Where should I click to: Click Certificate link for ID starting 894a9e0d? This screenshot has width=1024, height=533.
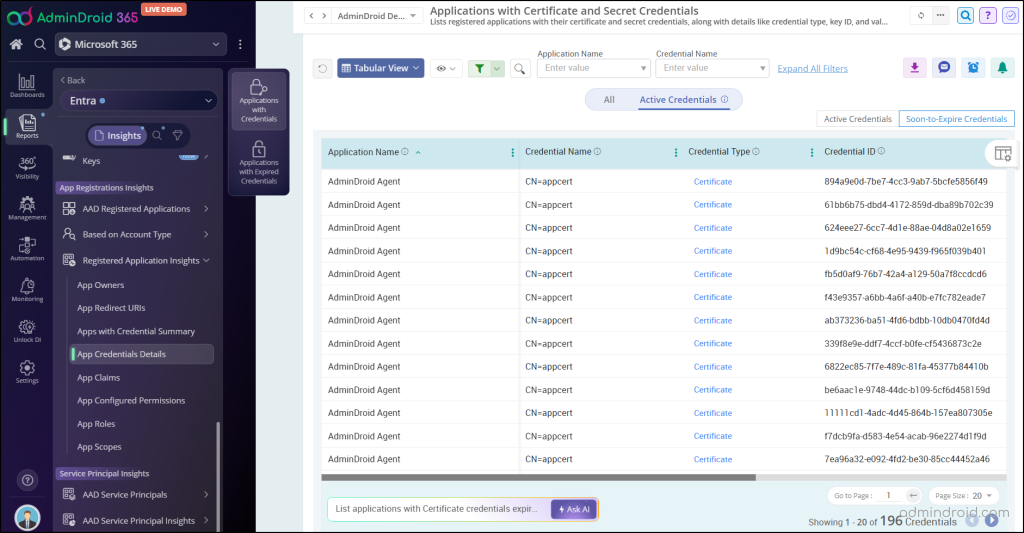click(712, 182)
